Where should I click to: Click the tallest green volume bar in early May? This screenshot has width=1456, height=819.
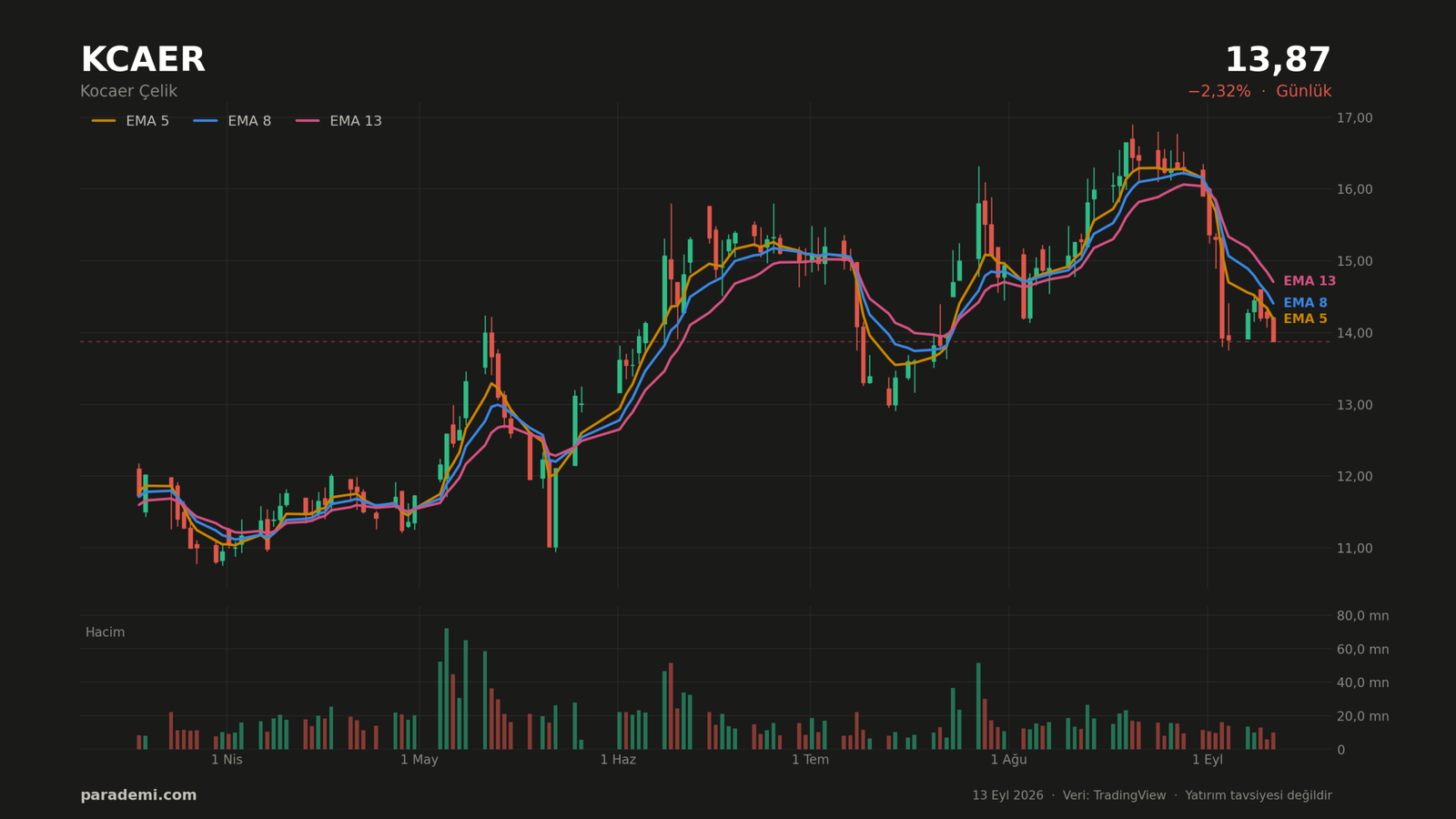(x=446, y=689)
